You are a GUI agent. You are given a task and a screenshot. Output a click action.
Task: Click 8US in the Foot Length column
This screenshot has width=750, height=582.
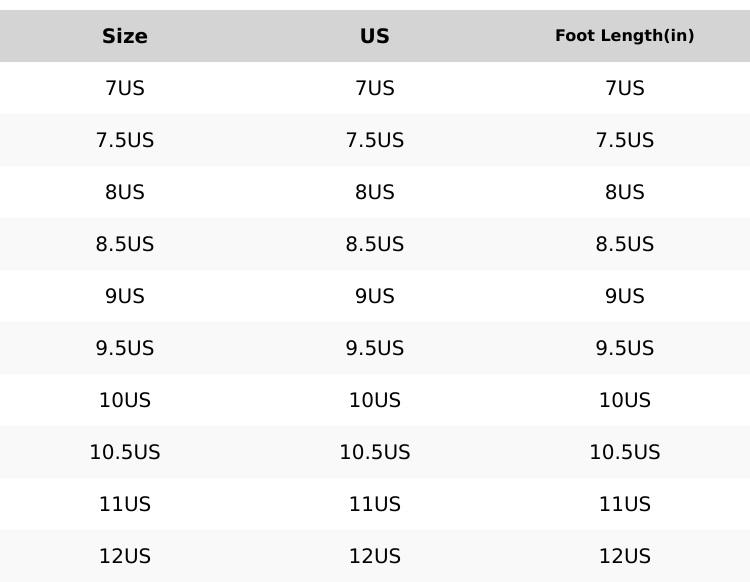625,192
